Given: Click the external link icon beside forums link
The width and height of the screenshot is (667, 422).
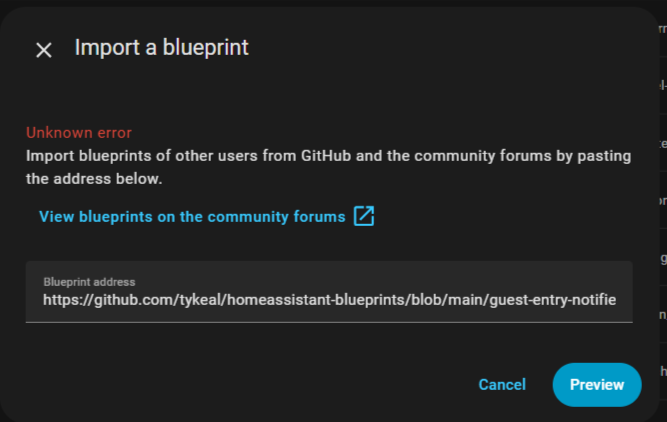Looking at the screenshot, I should [364, 216].
